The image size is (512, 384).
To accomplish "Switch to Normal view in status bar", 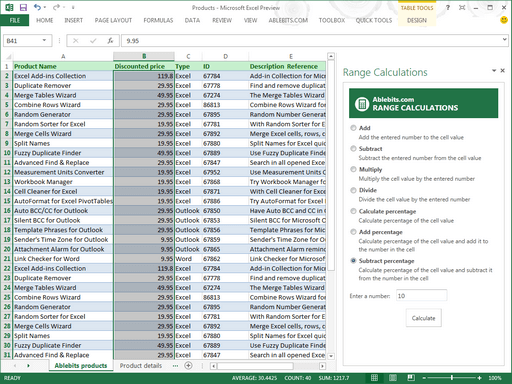I will coord(374,378).
